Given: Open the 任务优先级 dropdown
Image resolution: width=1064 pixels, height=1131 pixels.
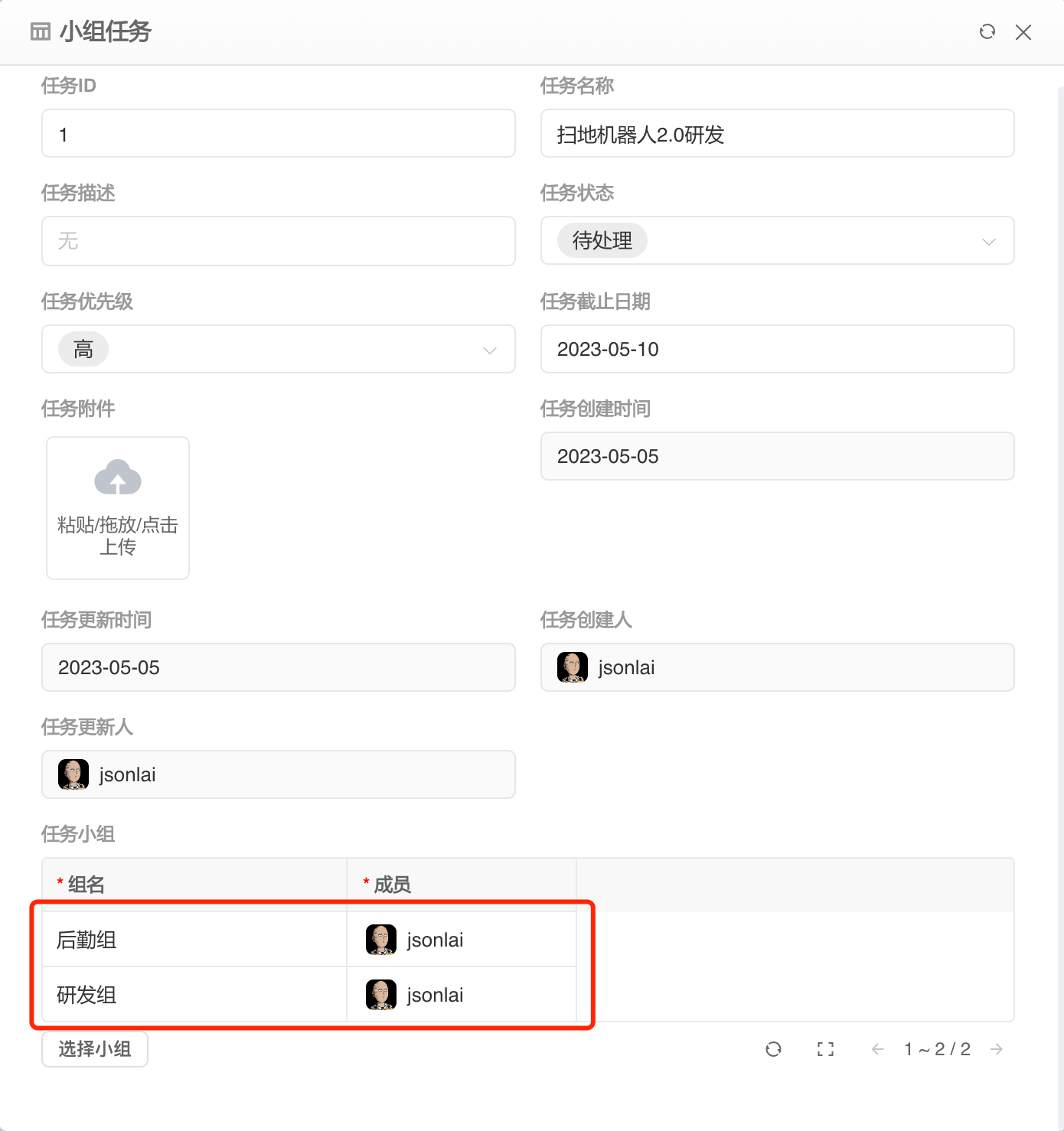Looking at the screenshot, I should click(x=489, y=350).
